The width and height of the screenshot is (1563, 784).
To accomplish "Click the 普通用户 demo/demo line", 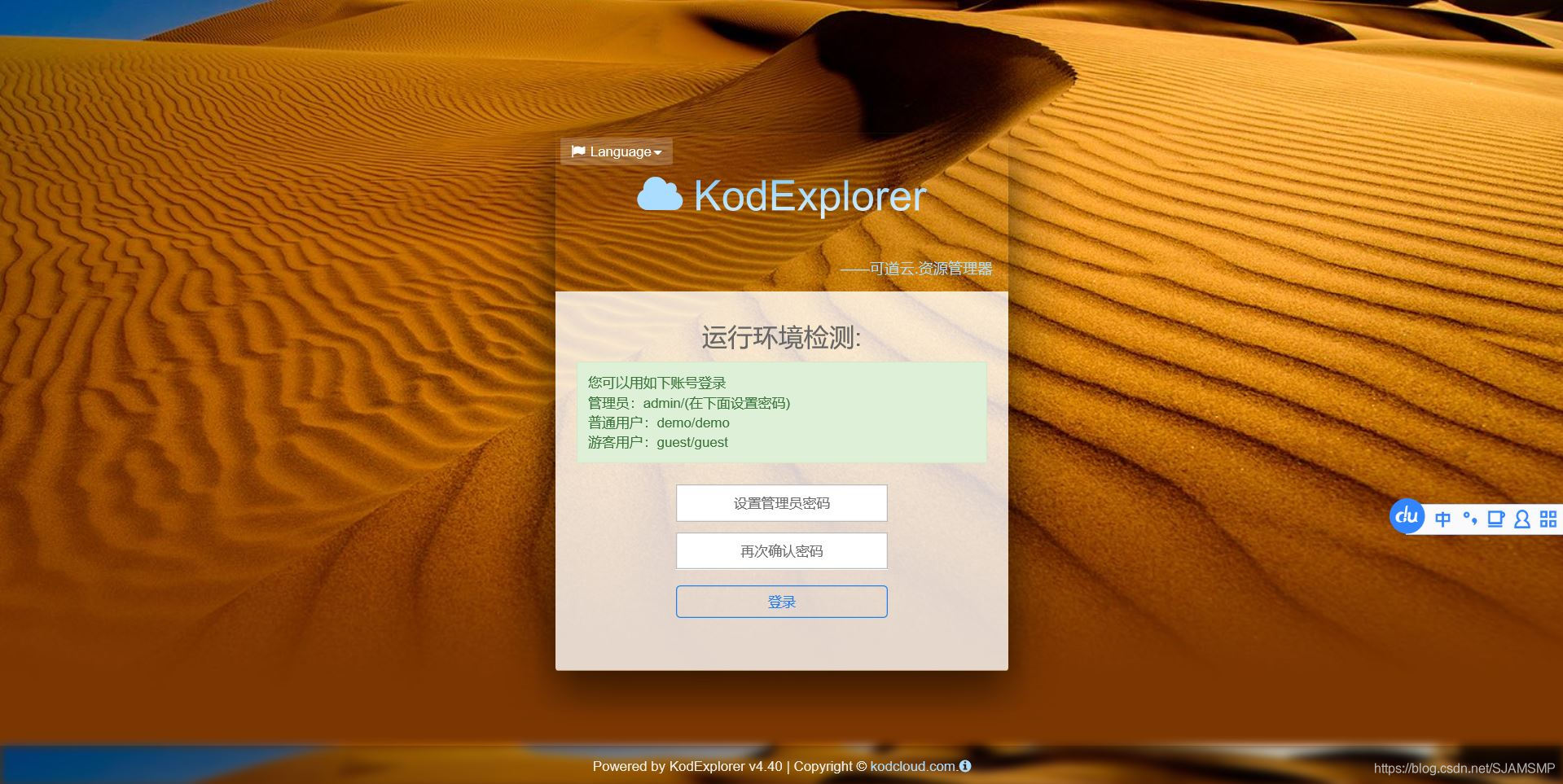I will tap(659, 423).
